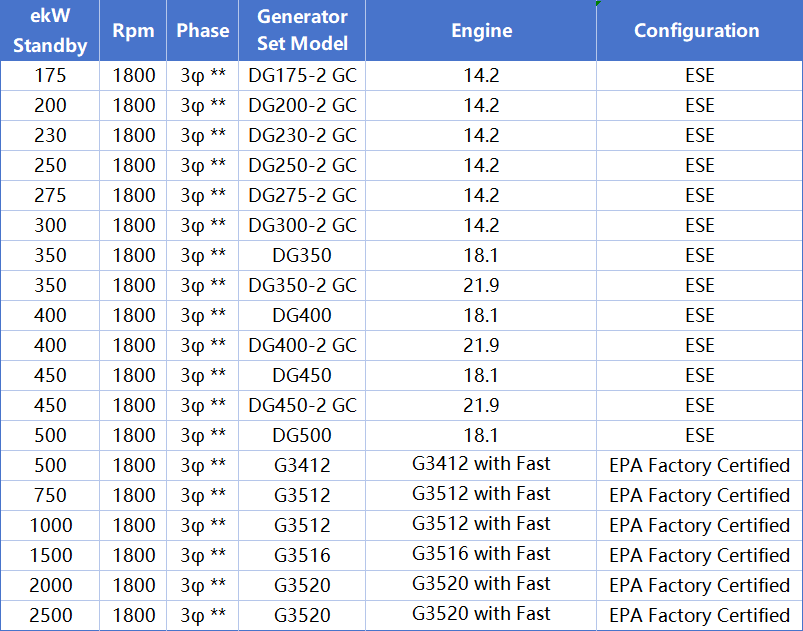Click the Phase header cell
The image size is (803, 631).
[x=203, y=30]
